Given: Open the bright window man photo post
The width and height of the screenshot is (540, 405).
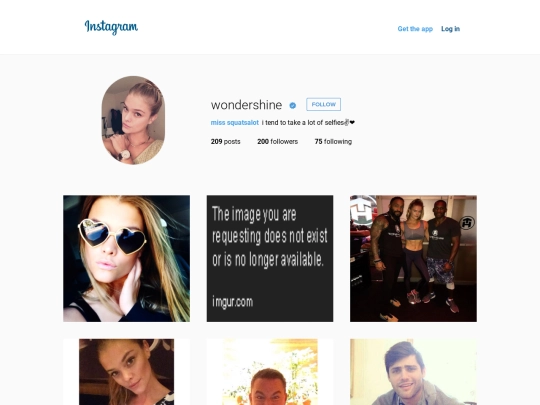Looking at the screenshot, I should point(270,372).
